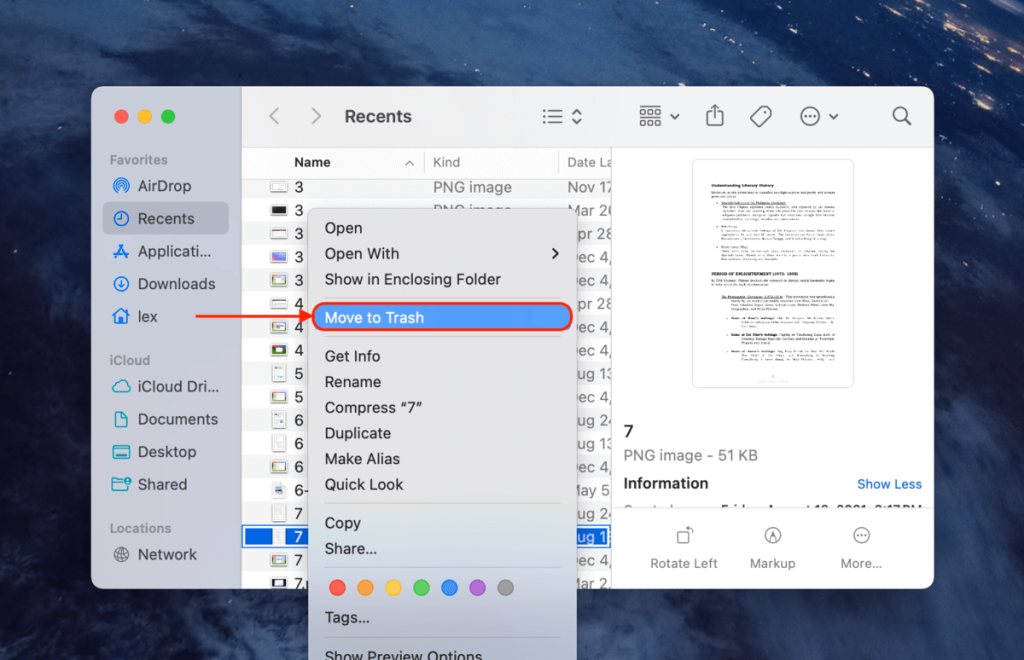Select the Markup tool in preview pane
Image resolution: width=1024 pixels, height=660 pixels.
pos(772,548)
